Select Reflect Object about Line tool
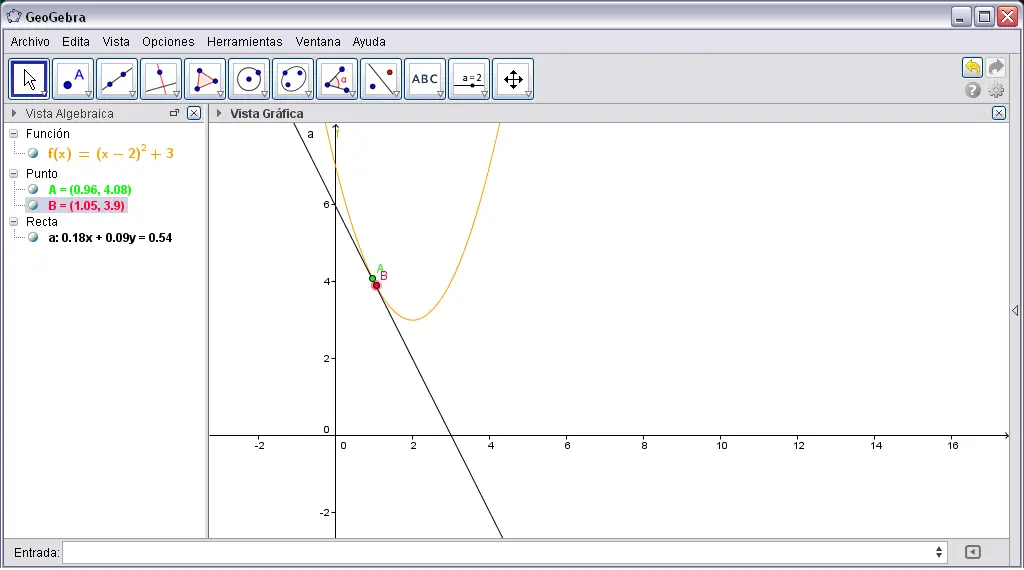 click(381, 79)
